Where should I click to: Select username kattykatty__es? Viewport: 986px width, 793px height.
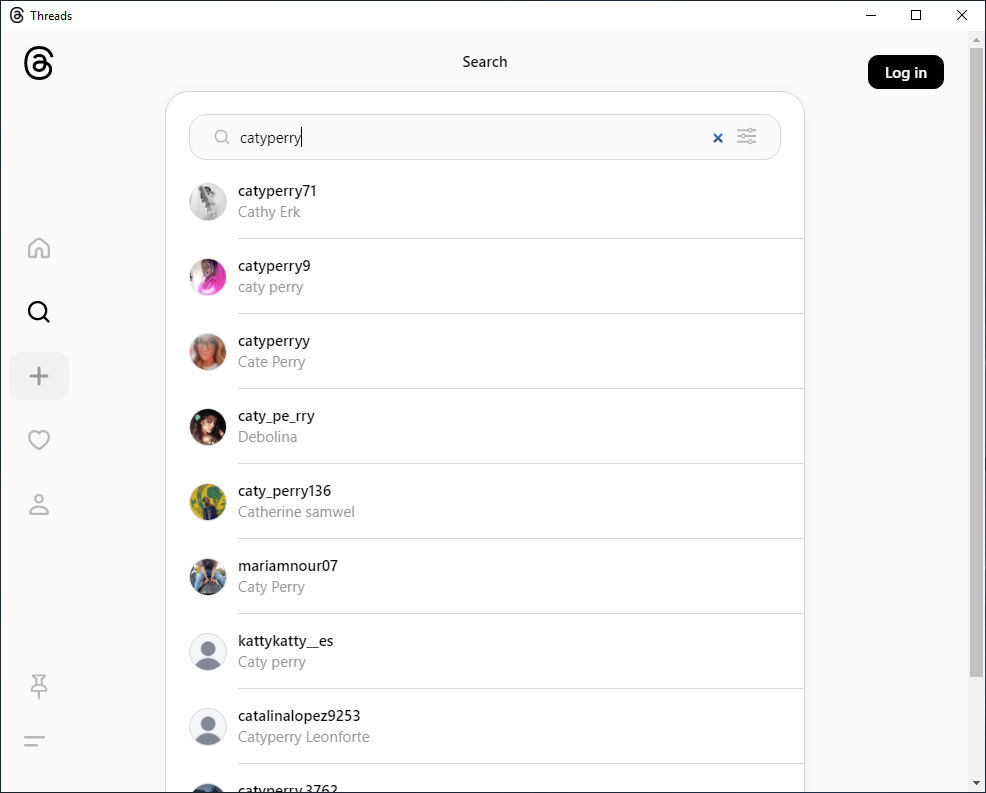coord(285,641)
